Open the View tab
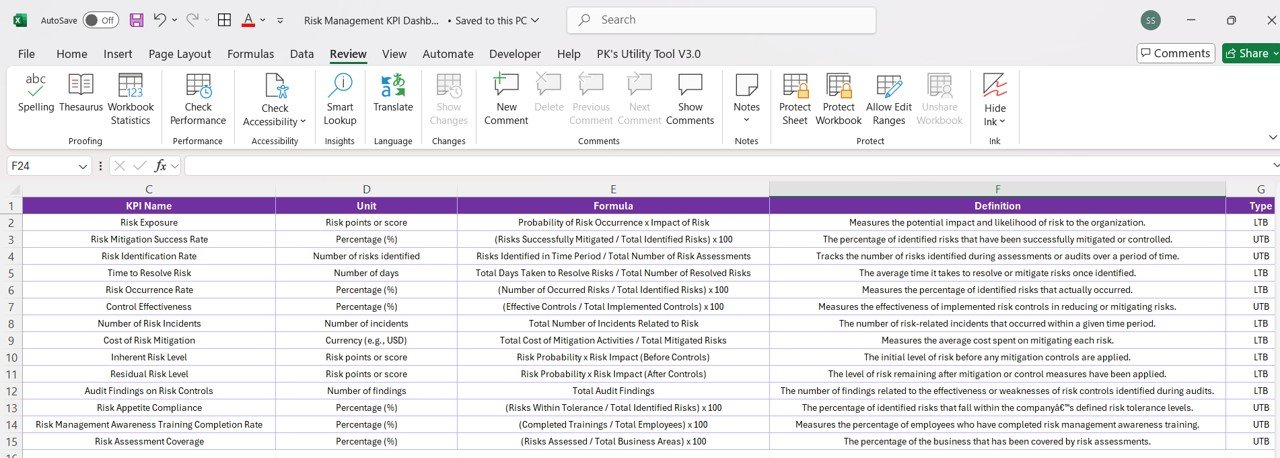The height and width of the screenshot is (458, 1280). [394, 54]
